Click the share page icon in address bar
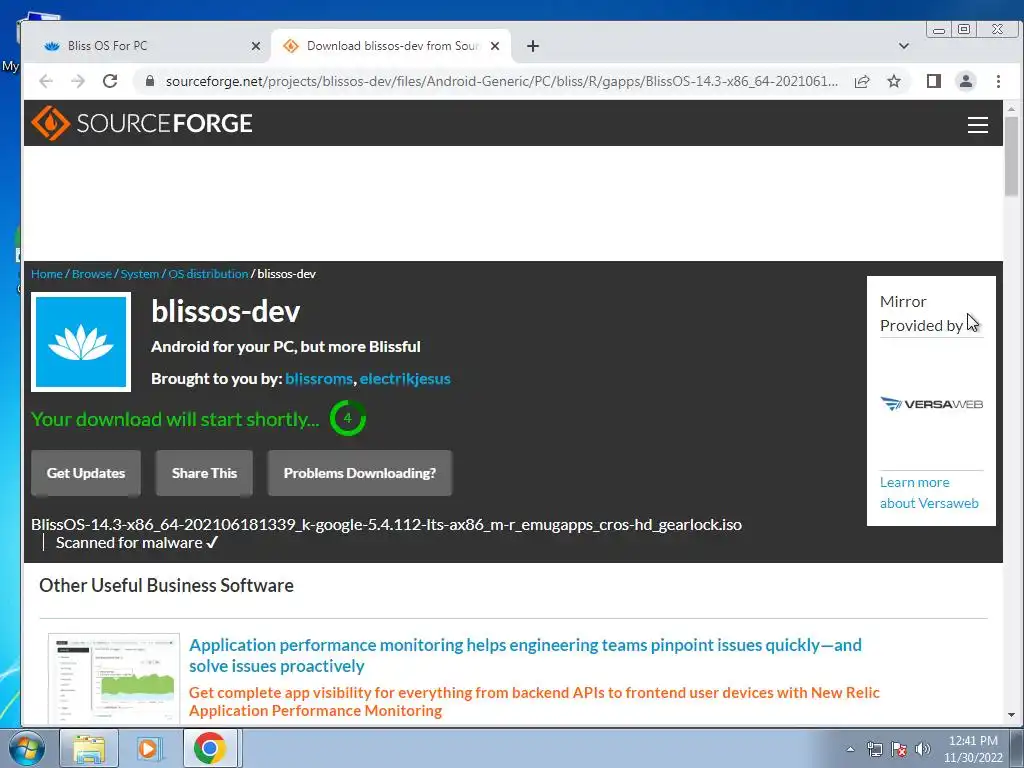 click(x=862, y=81)
